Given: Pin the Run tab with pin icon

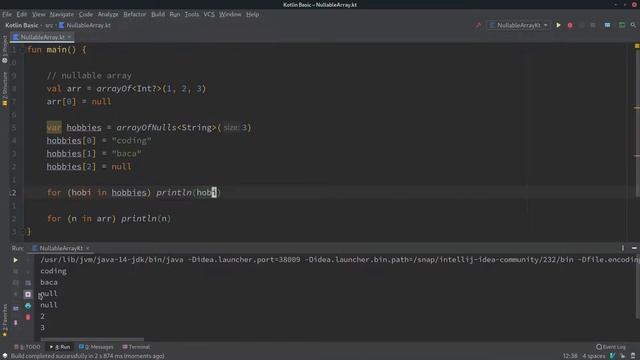Looking at the screenshot, I should pos(16,322).
